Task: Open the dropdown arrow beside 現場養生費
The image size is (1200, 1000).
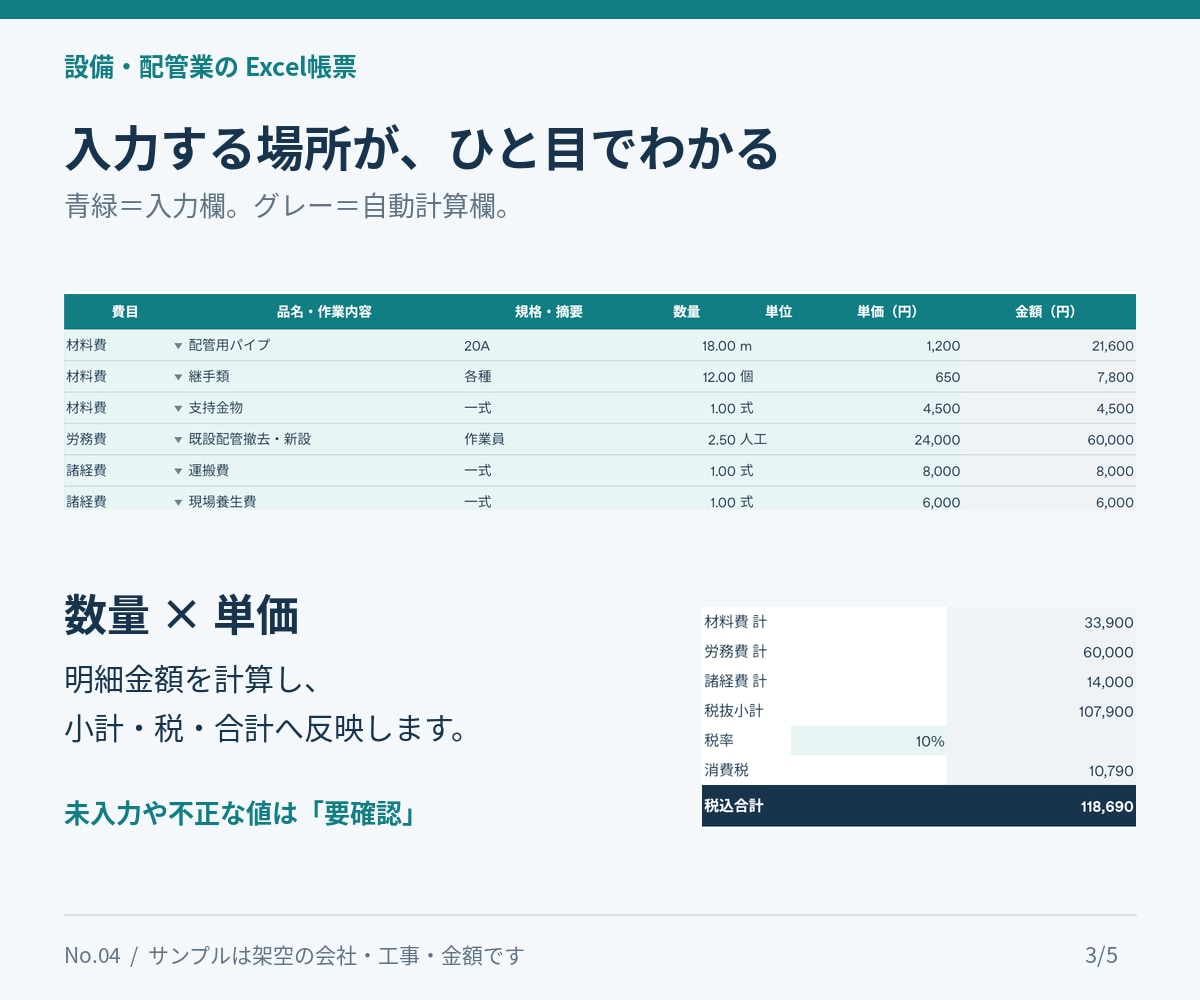Action: 178,502
